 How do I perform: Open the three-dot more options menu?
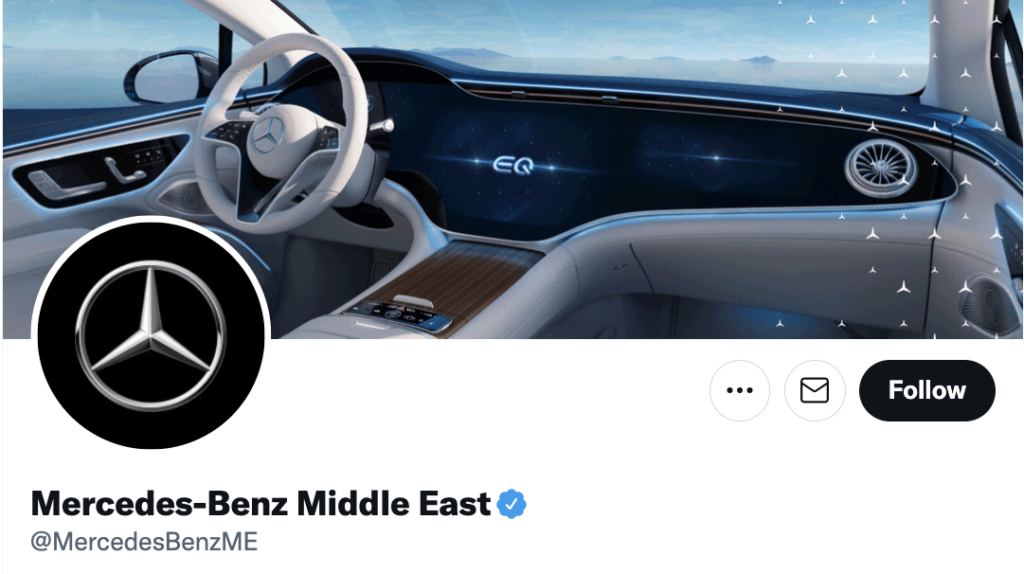pos(739,391)
